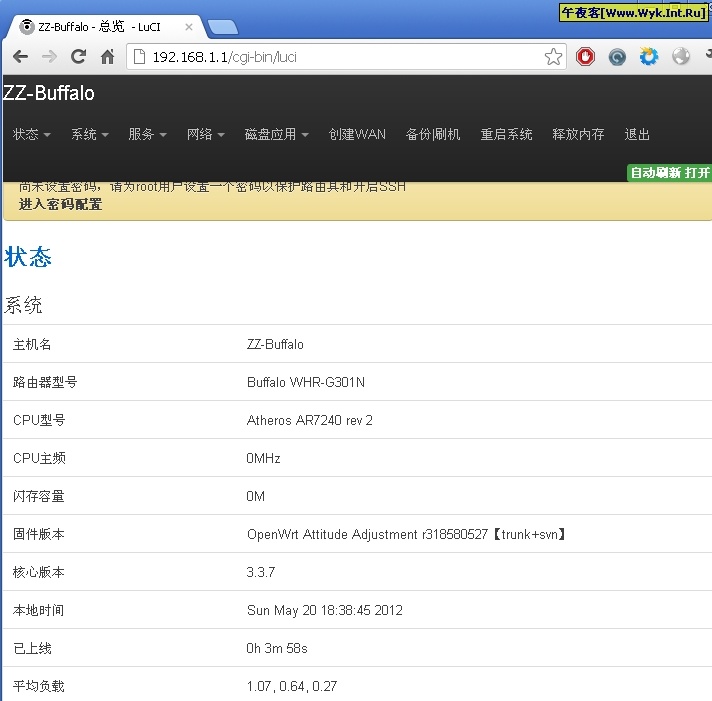Click the 主机名 row label
This screenshot has height=701, width=712.
point(32,344)
